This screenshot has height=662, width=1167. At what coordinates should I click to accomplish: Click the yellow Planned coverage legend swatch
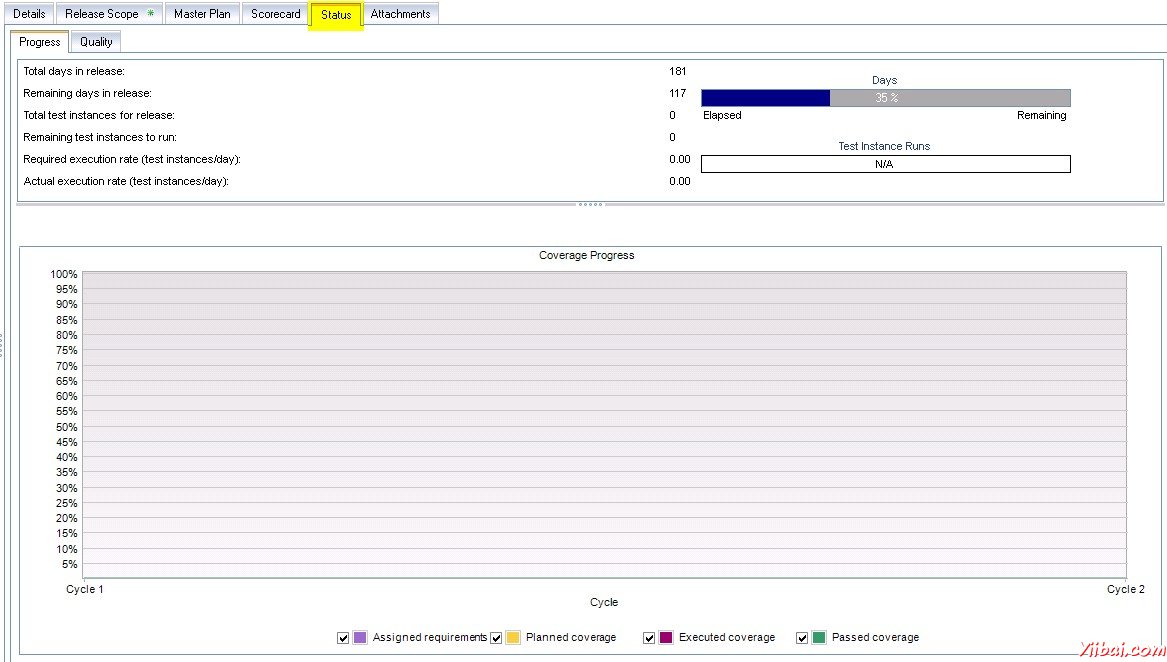[513, 638]
